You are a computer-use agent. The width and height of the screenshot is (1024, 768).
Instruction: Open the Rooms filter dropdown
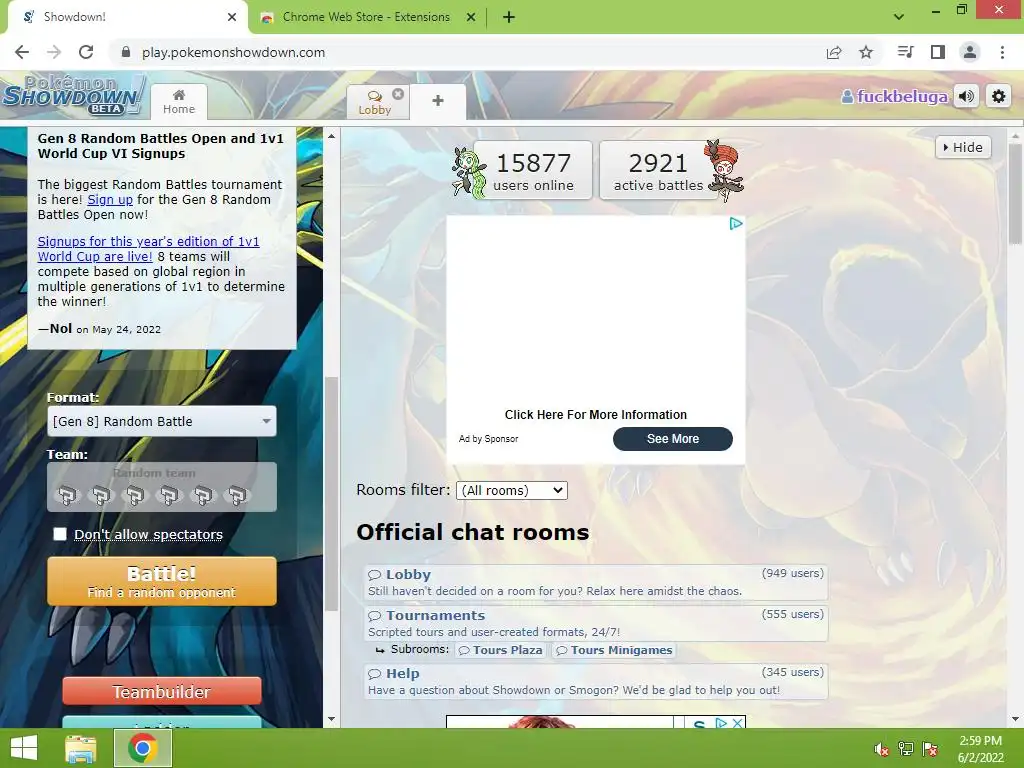point(512,490)
